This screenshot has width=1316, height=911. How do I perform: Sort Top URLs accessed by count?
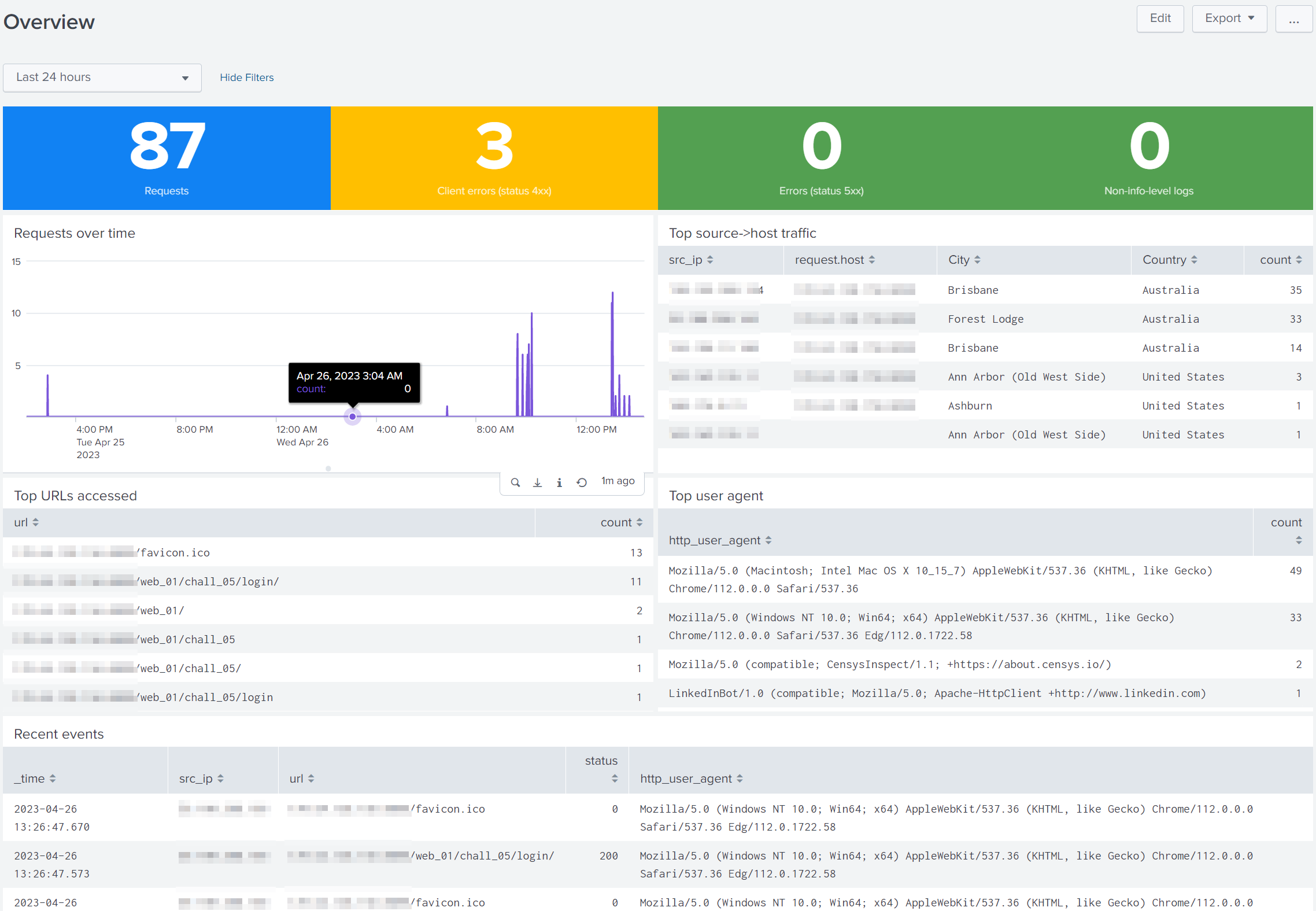click(622, 522)
